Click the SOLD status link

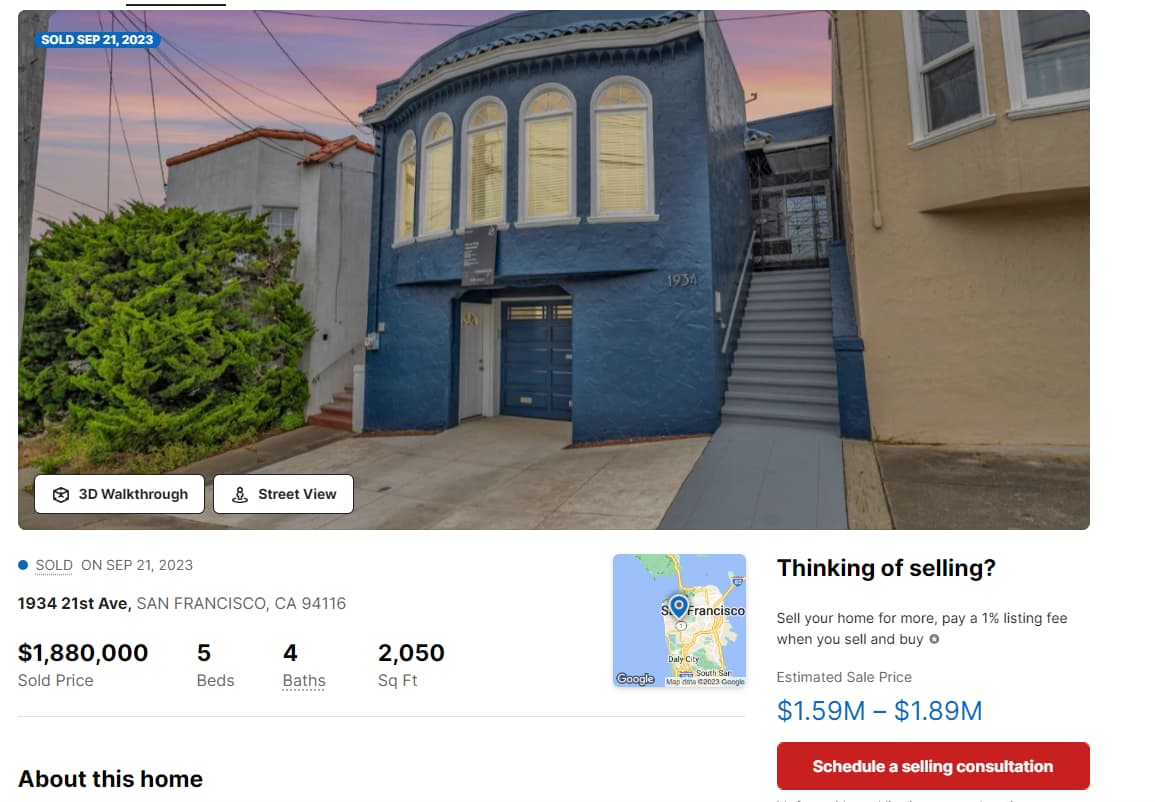point(54,566)
